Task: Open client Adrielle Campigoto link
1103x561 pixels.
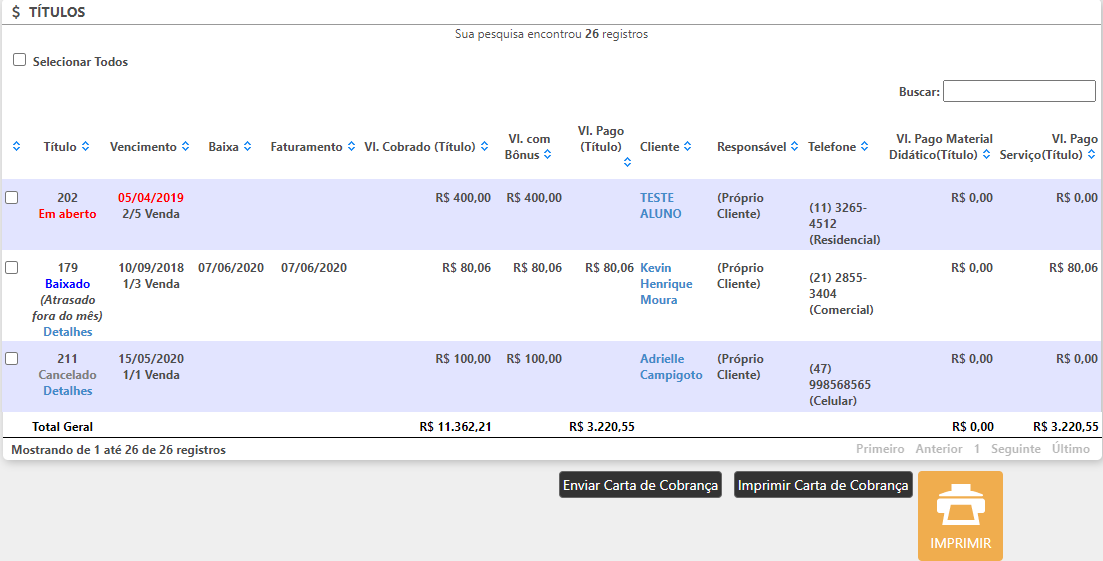Action: [x=671, y=367]
